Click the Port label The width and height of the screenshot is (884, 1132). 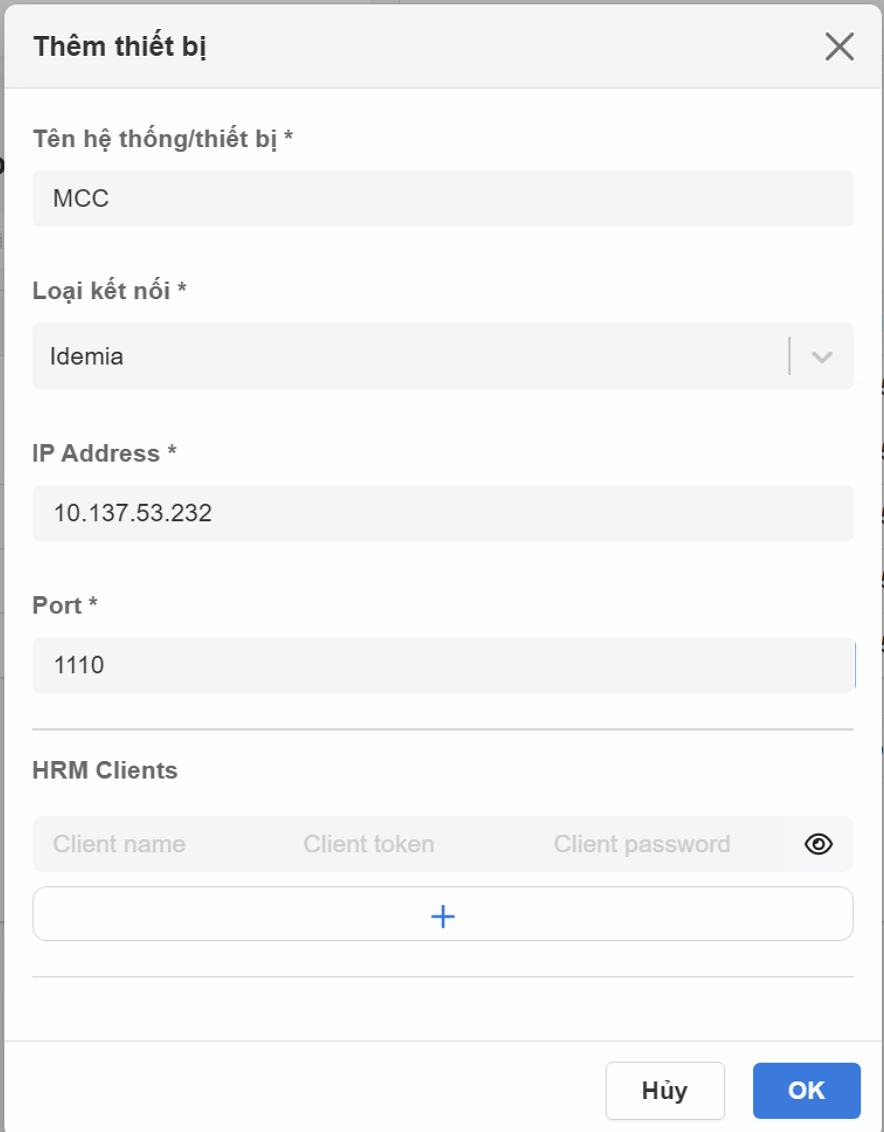(65, 605)
